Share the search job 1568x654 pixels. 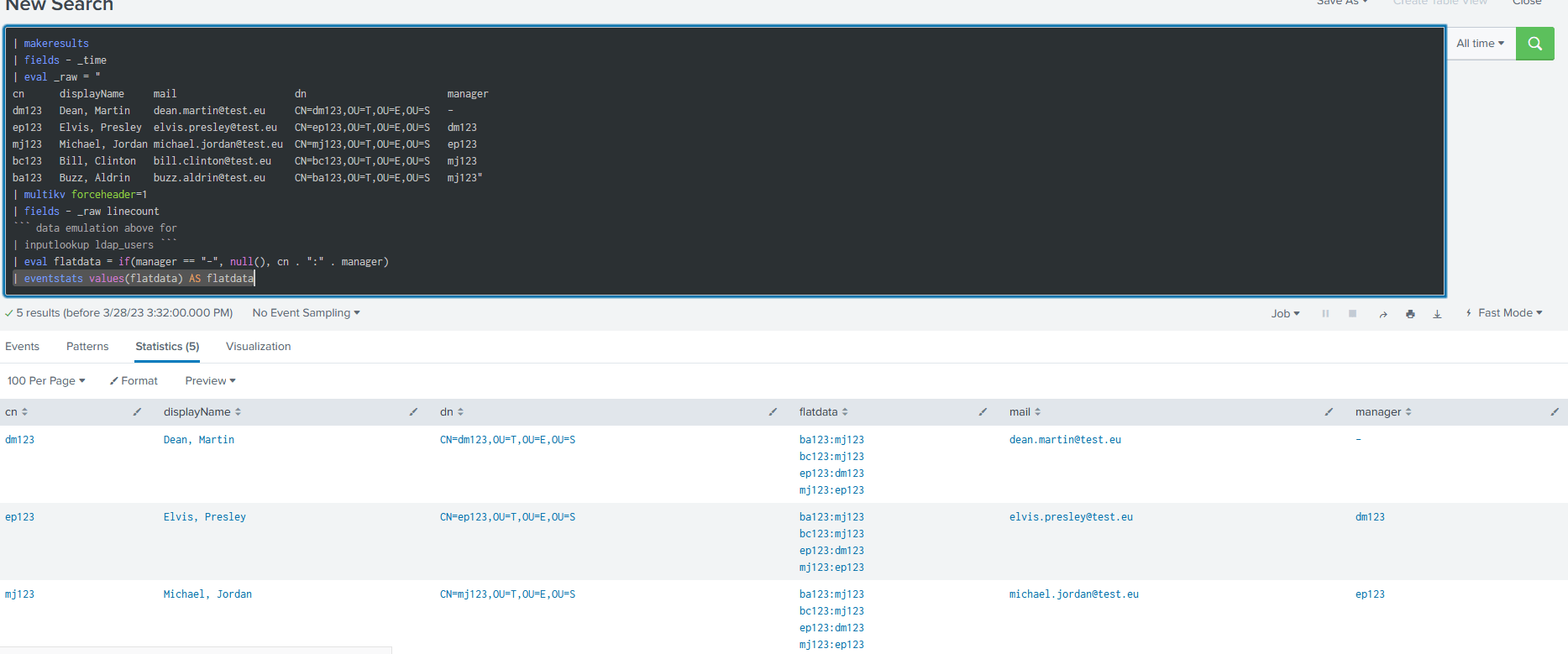pos(1382,314)
